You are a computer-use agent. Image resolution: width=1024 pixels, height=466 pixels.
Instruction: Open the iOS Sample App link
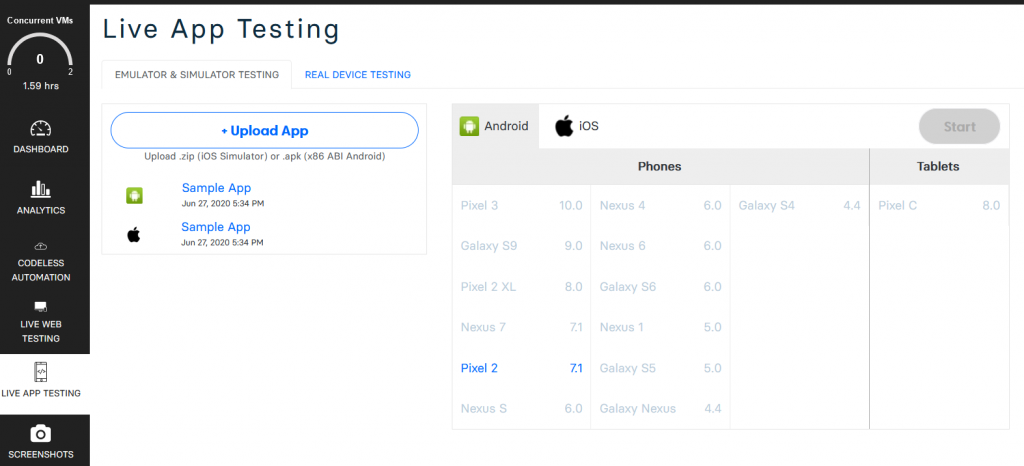click(x=216, y=227)
